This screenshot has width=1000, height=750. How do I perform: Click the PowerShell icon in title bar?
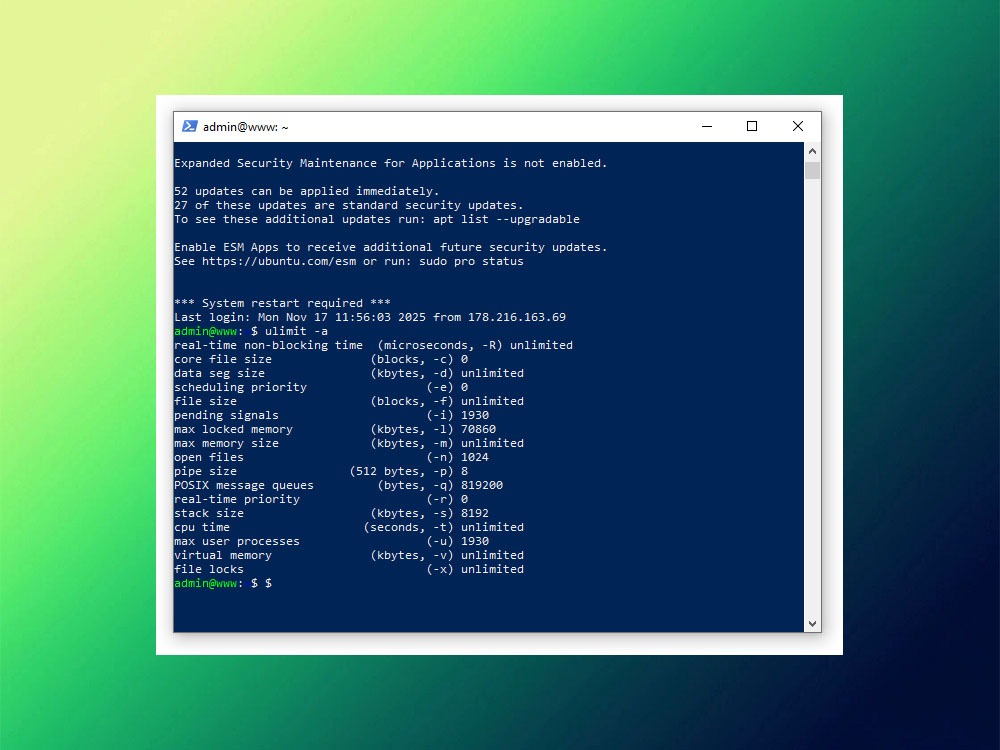(x=189, y=127)
